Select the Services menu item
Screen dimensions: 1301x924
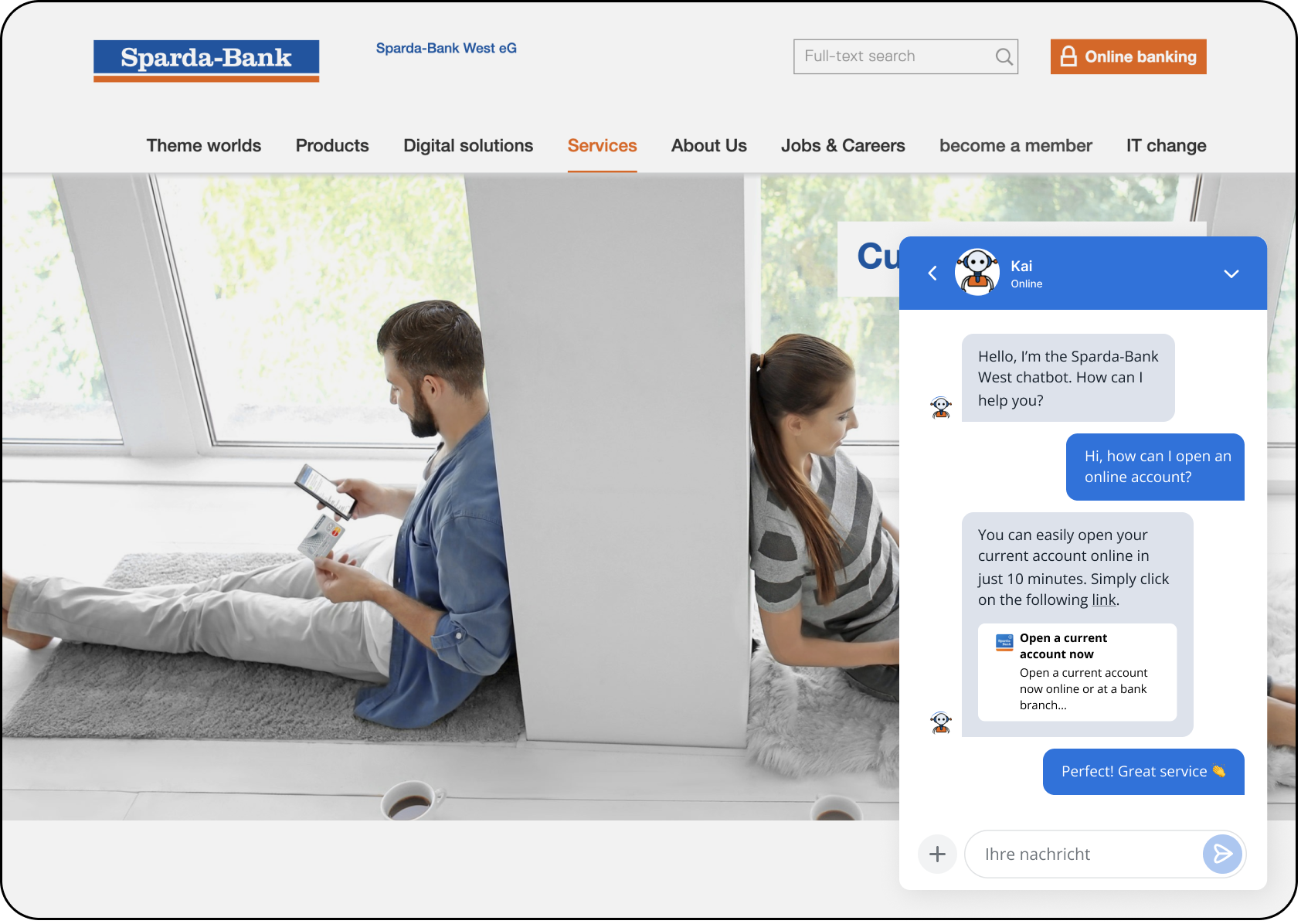602,146
